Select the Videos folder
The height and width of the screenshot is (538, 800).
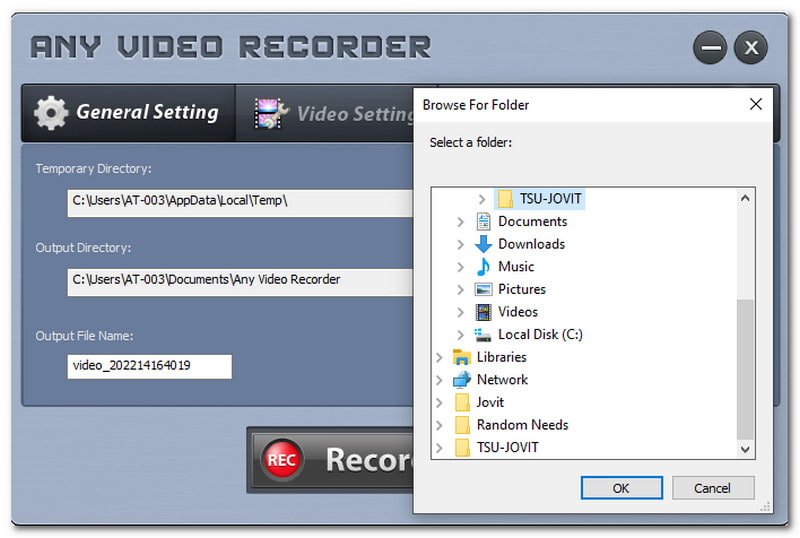pos(518,311)
